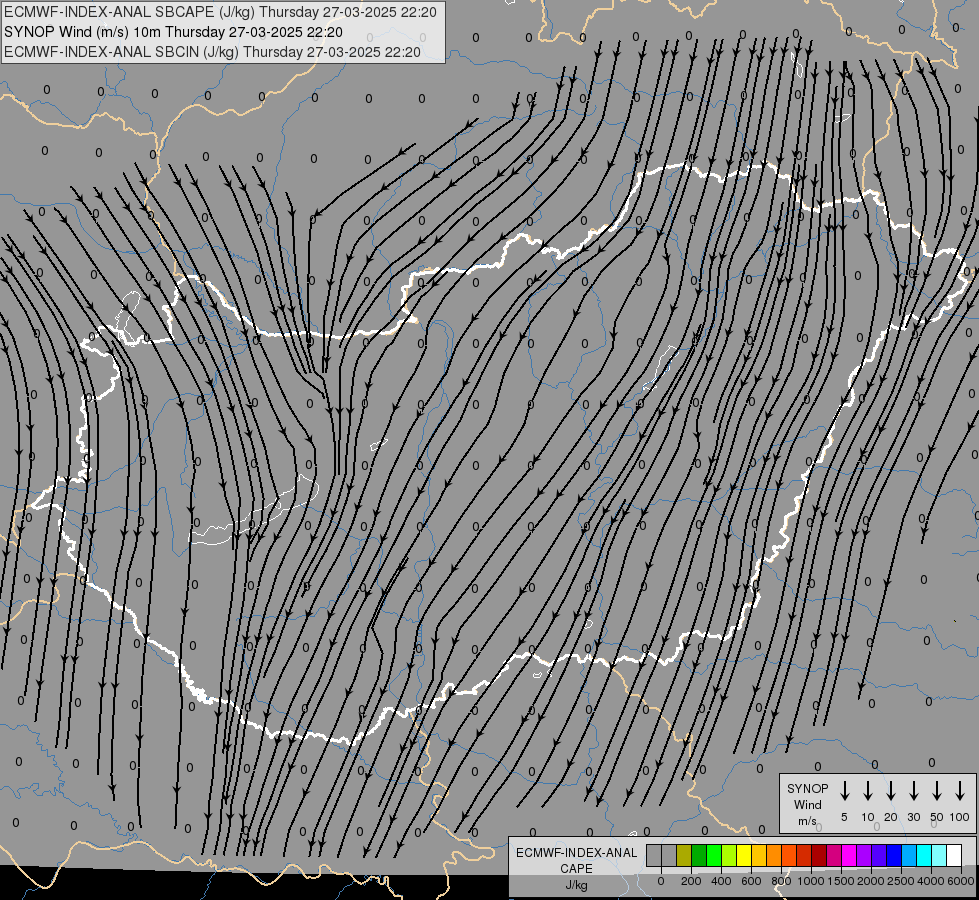Select the azure CAPE swatch above 2500

point(910,856)
